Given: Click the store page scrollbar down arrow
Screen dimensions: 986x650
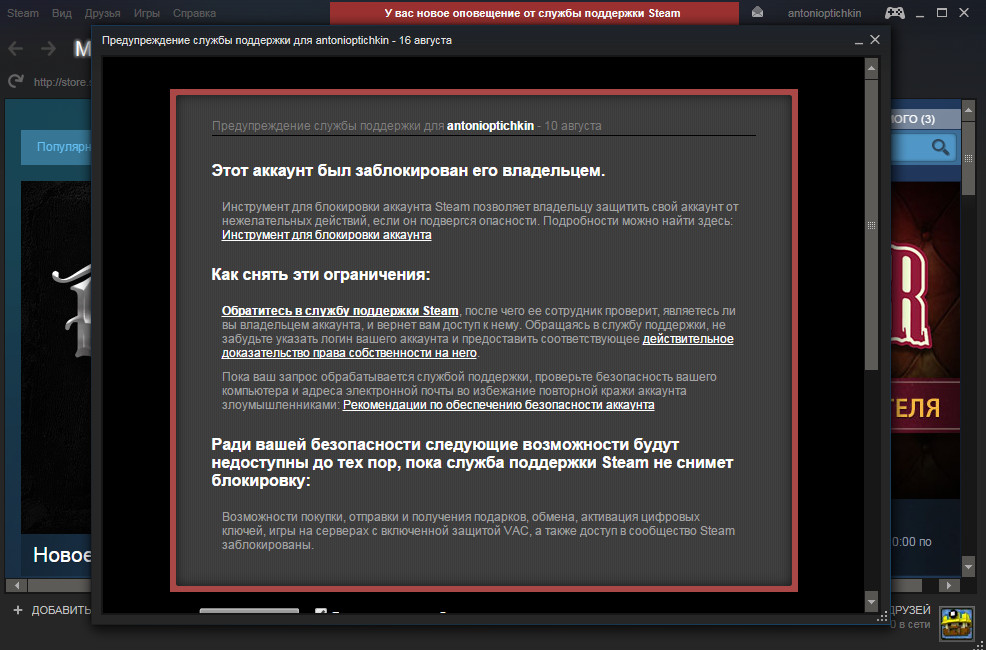Looking at the screenshot, I should (x=969, y=567).
